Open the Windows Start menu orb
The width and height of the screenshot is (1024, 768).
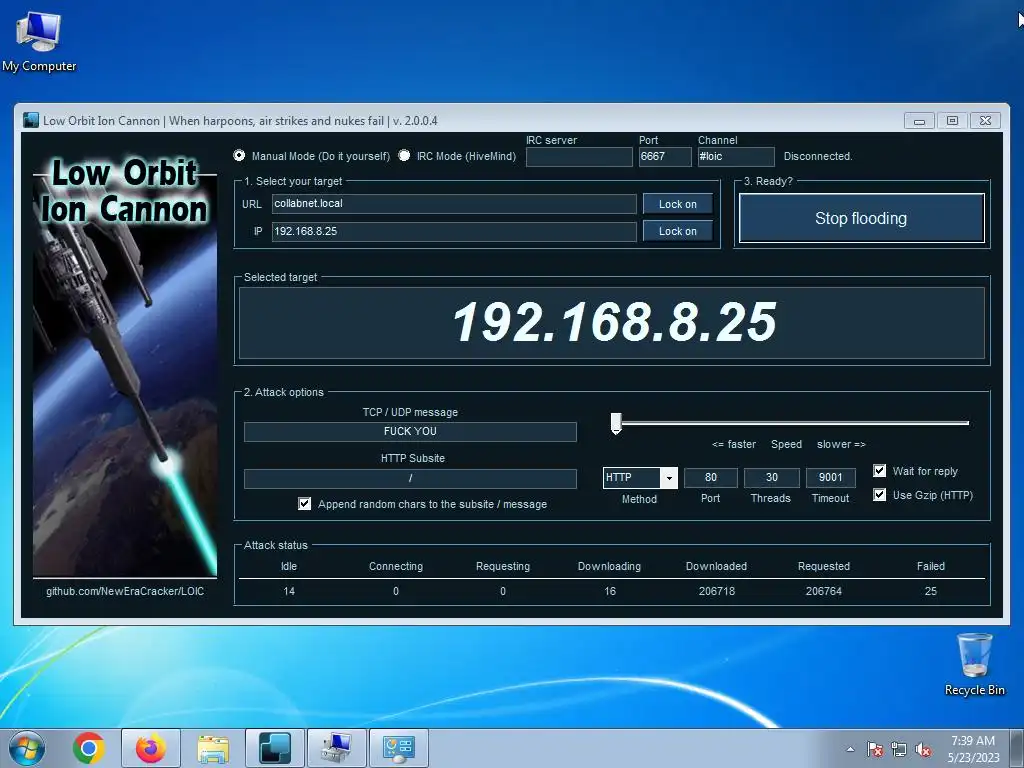tap(27, 748)
